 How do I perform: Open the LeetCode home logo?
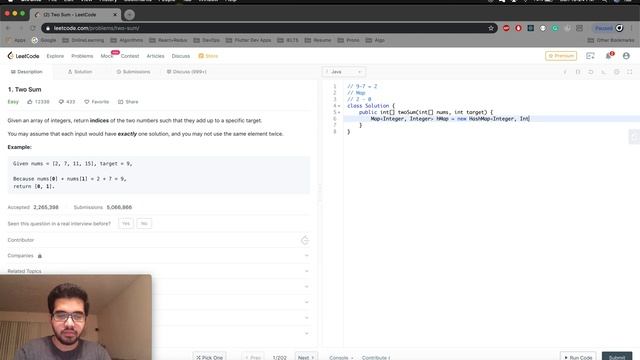coord(23,56)
